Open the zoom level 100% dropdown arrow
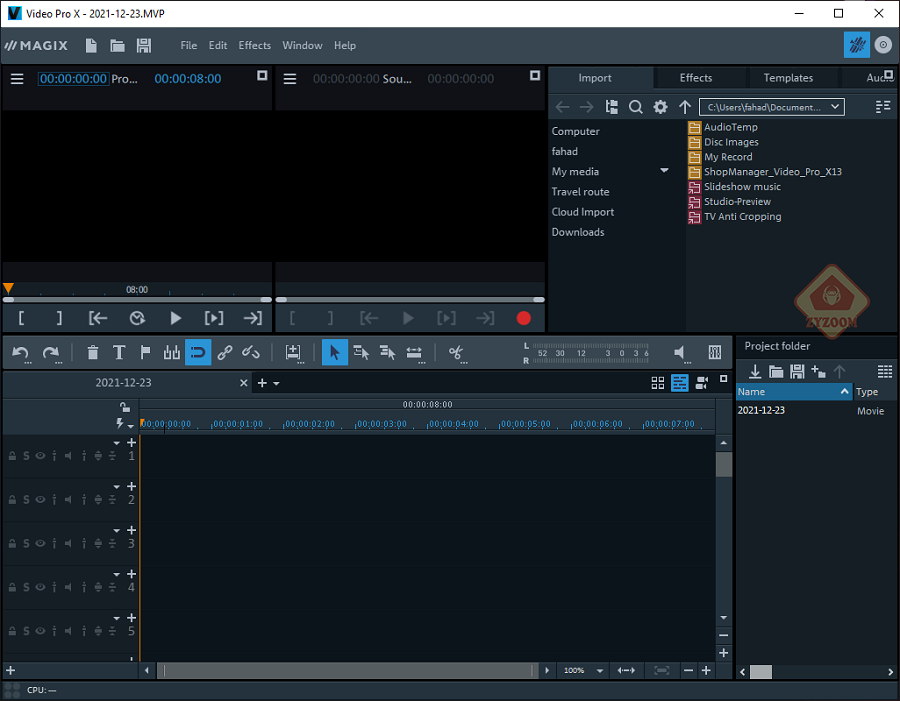 [600, 671]
